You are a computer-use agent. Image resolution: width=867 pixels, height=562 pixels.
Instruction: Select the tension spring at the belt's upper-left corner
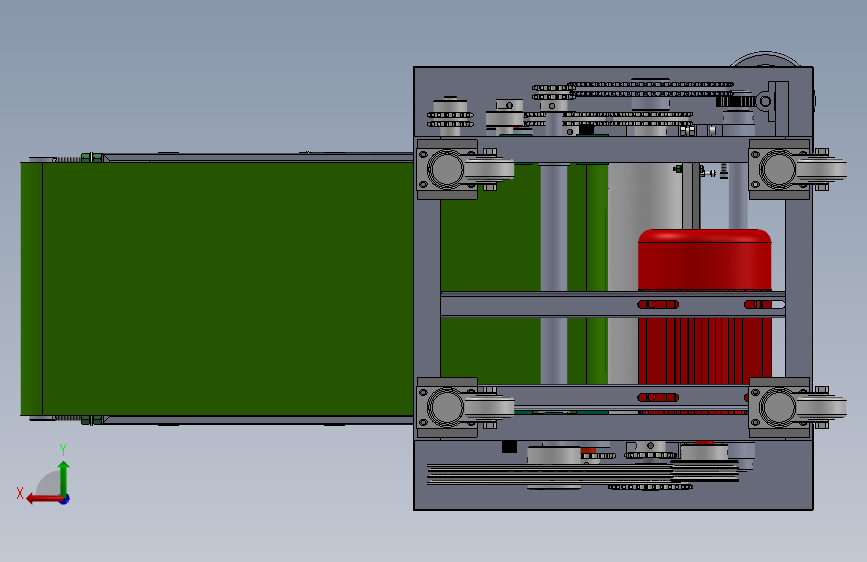pyautogui.click(x=68, y=159)
